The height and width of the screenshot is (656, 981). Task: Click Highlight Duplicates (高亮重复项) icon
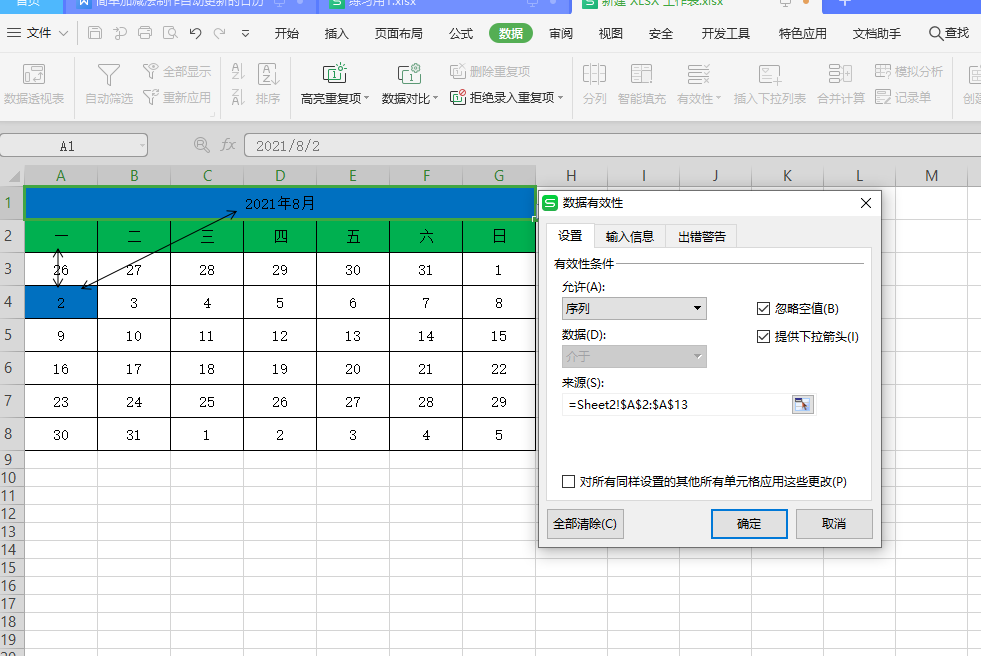click(x=335, y=74)
